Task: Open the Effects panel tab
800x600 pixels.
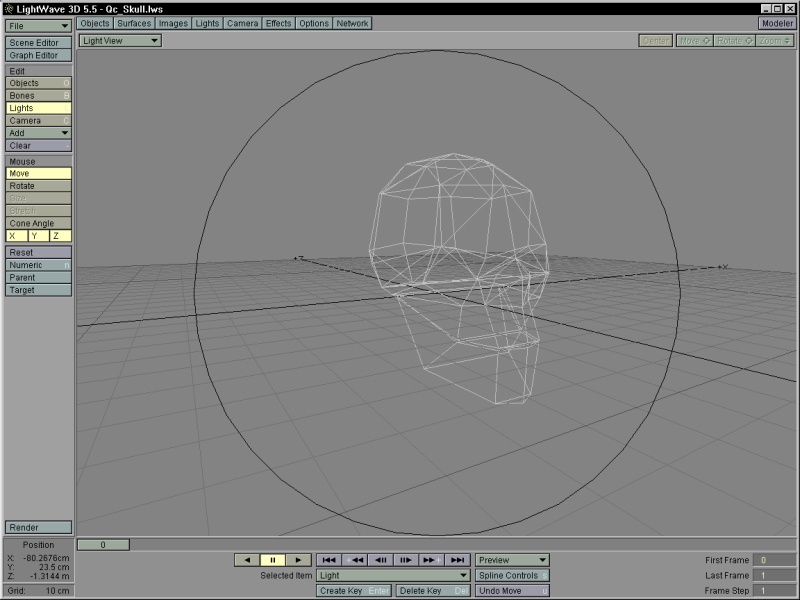Action: click(279, 23)
